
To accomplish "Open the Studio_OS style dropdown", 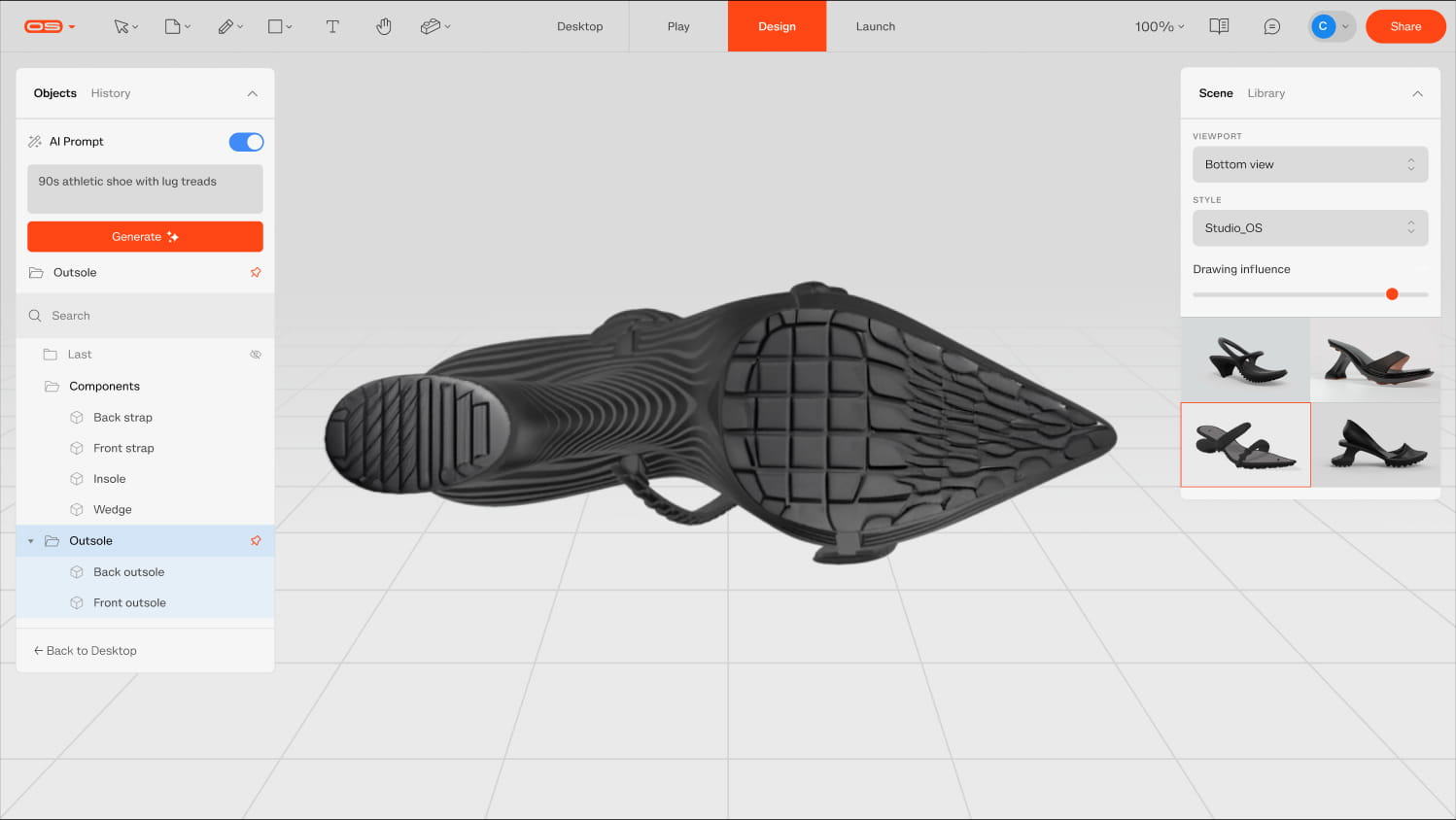I will coord(1309,228).
